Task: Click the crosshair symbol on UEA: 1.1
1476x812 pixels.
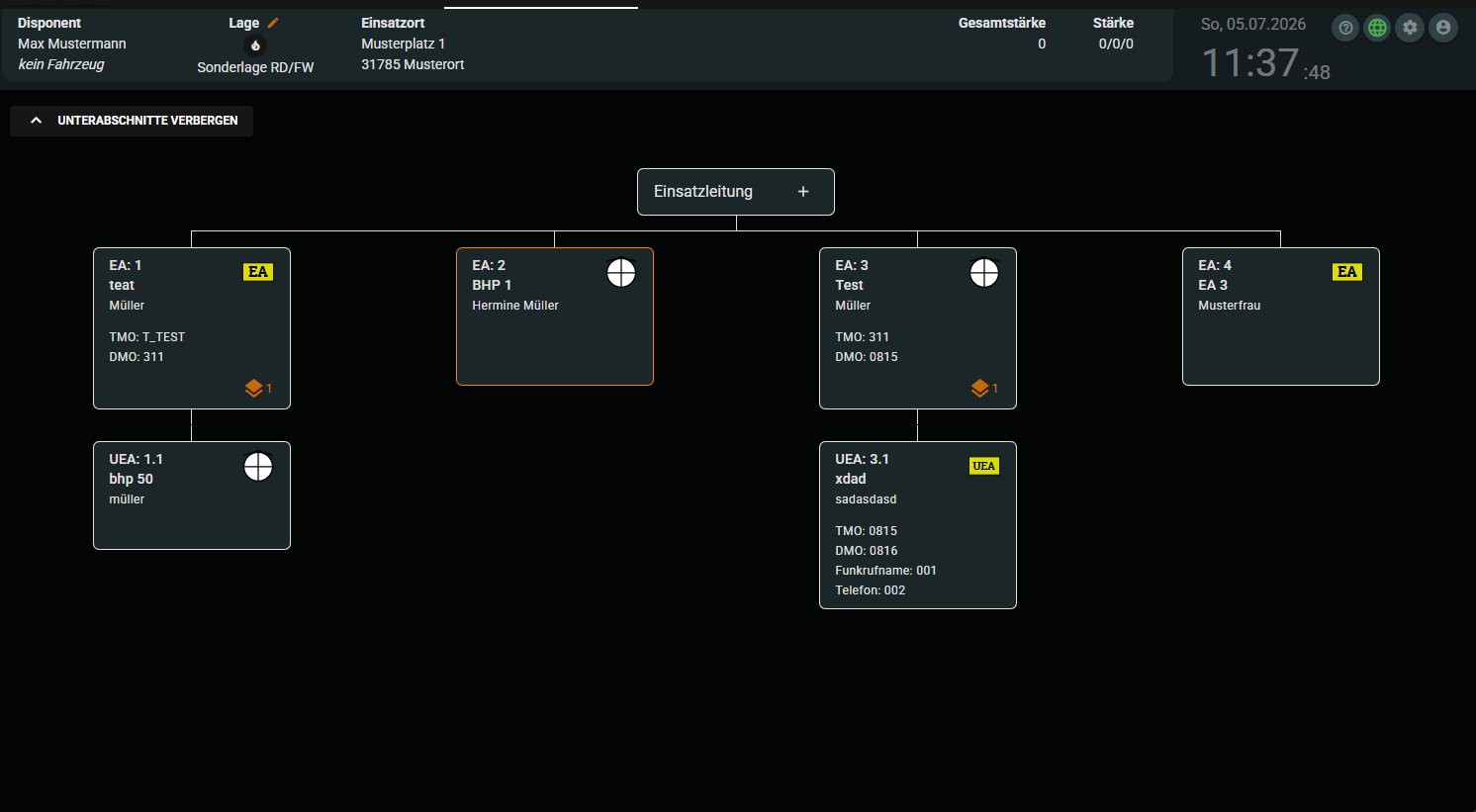Action: pyautogui.click(x=258, y=467)
